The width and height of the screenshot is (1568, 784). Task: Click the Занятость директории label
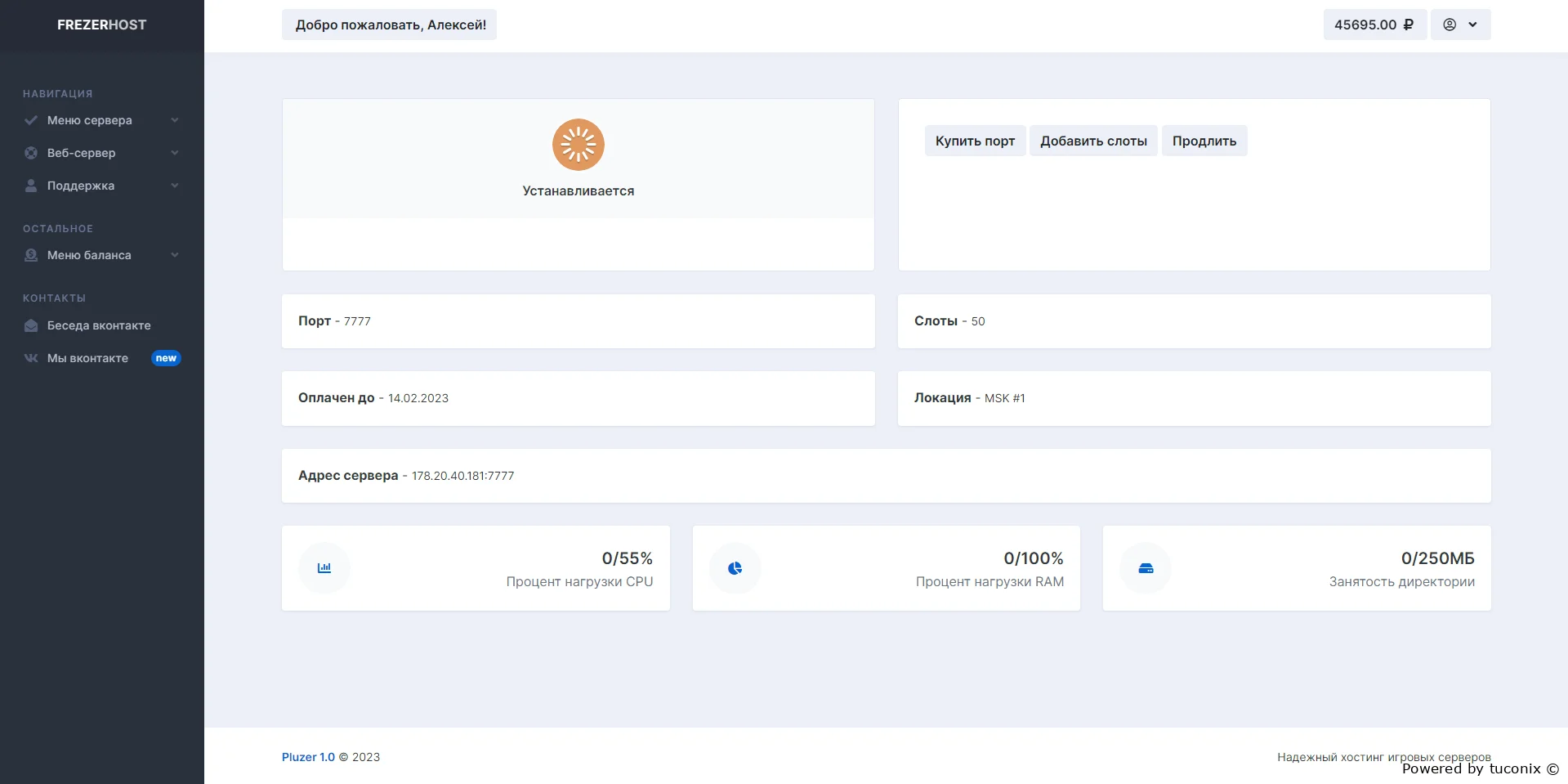pyautogui.click(x=1401, y=581)
